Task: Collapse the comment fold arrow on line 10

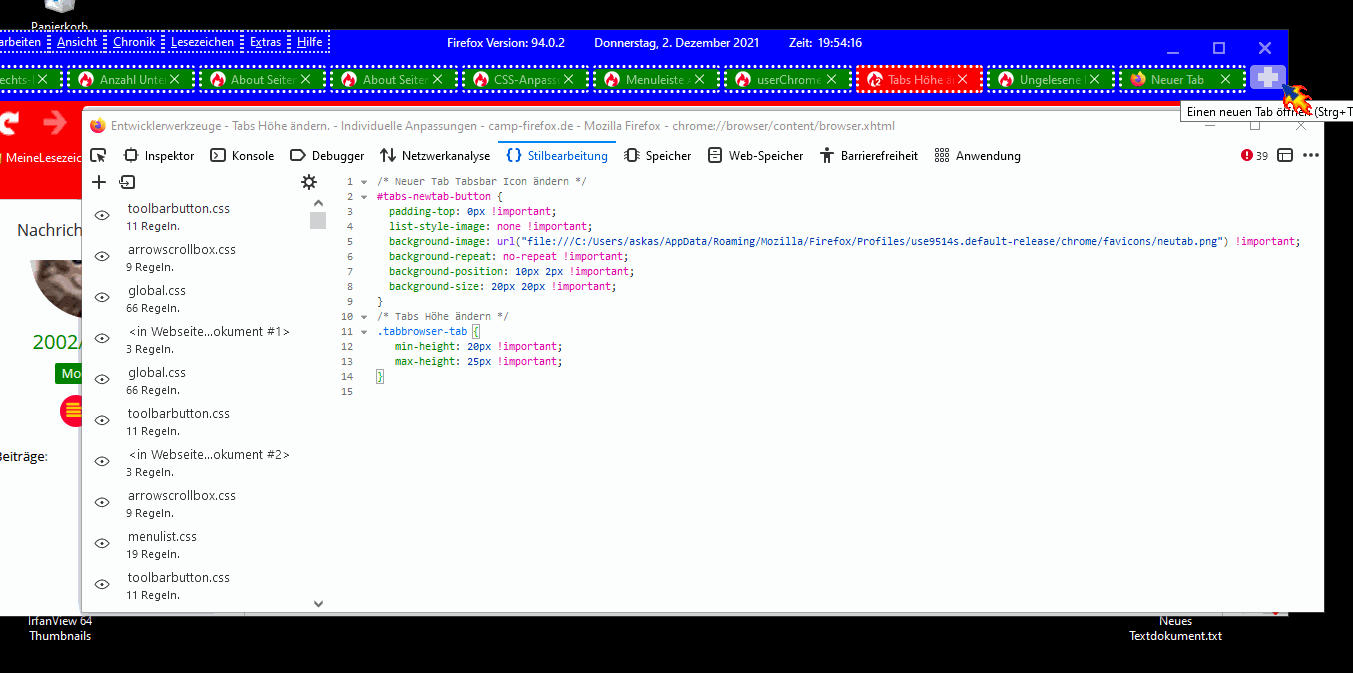Action: click(364, 317)
